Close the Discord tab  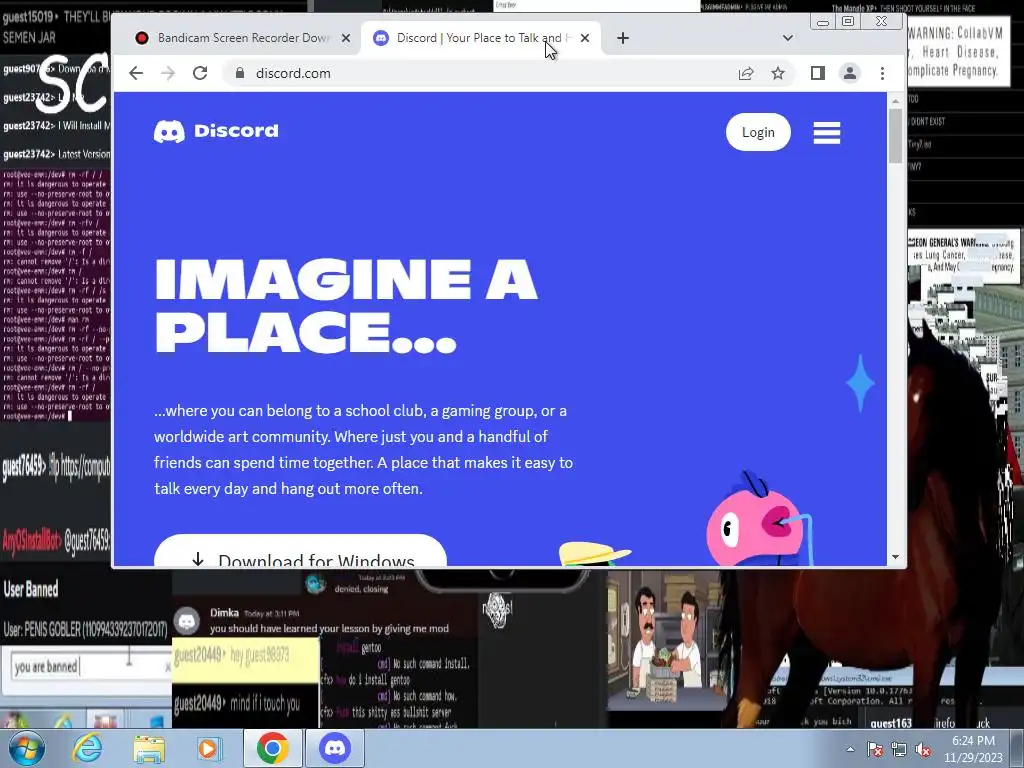(x=585, y=38)
